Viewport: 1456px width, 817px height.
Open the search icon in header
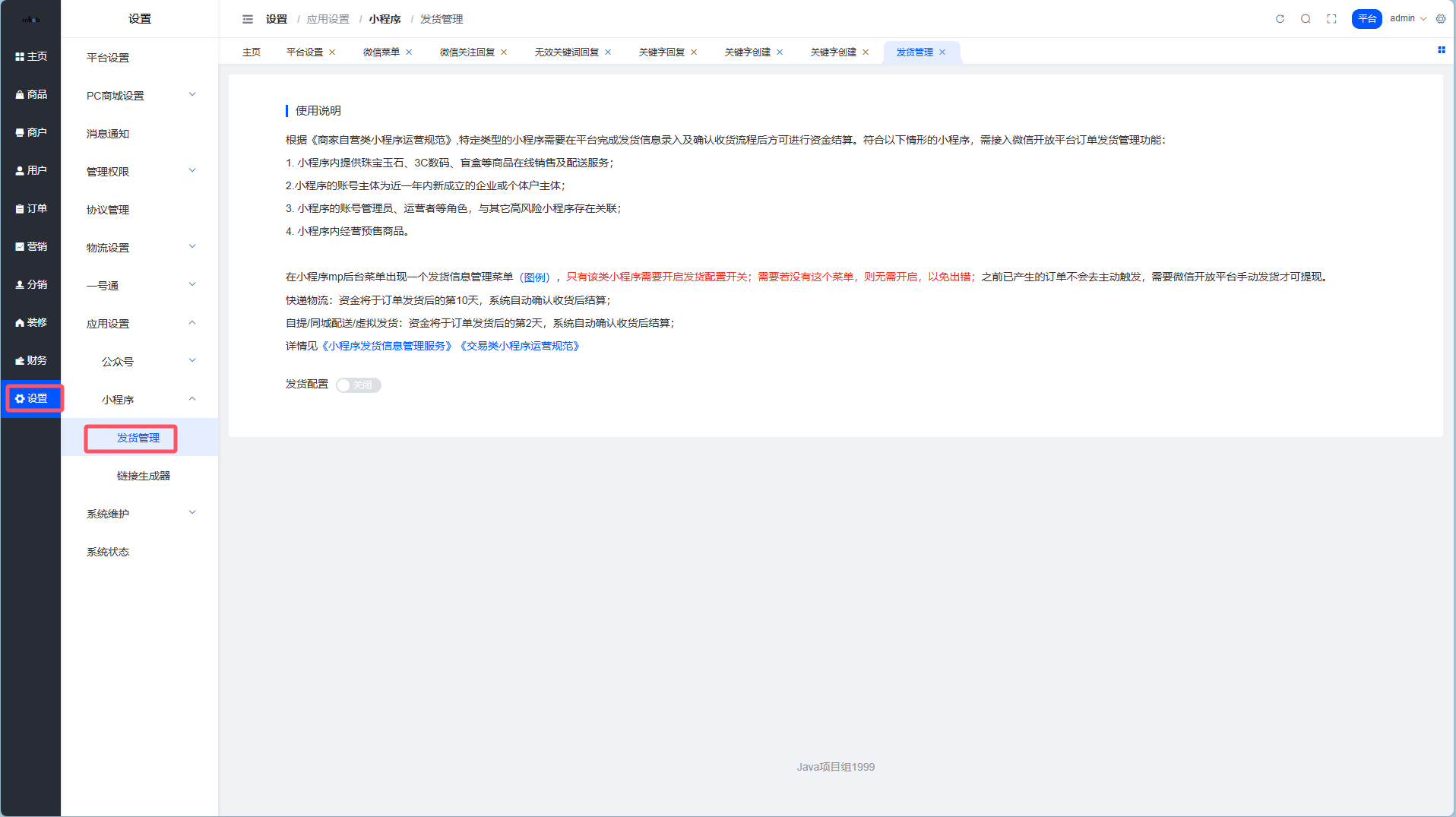tap(1306, 19)
